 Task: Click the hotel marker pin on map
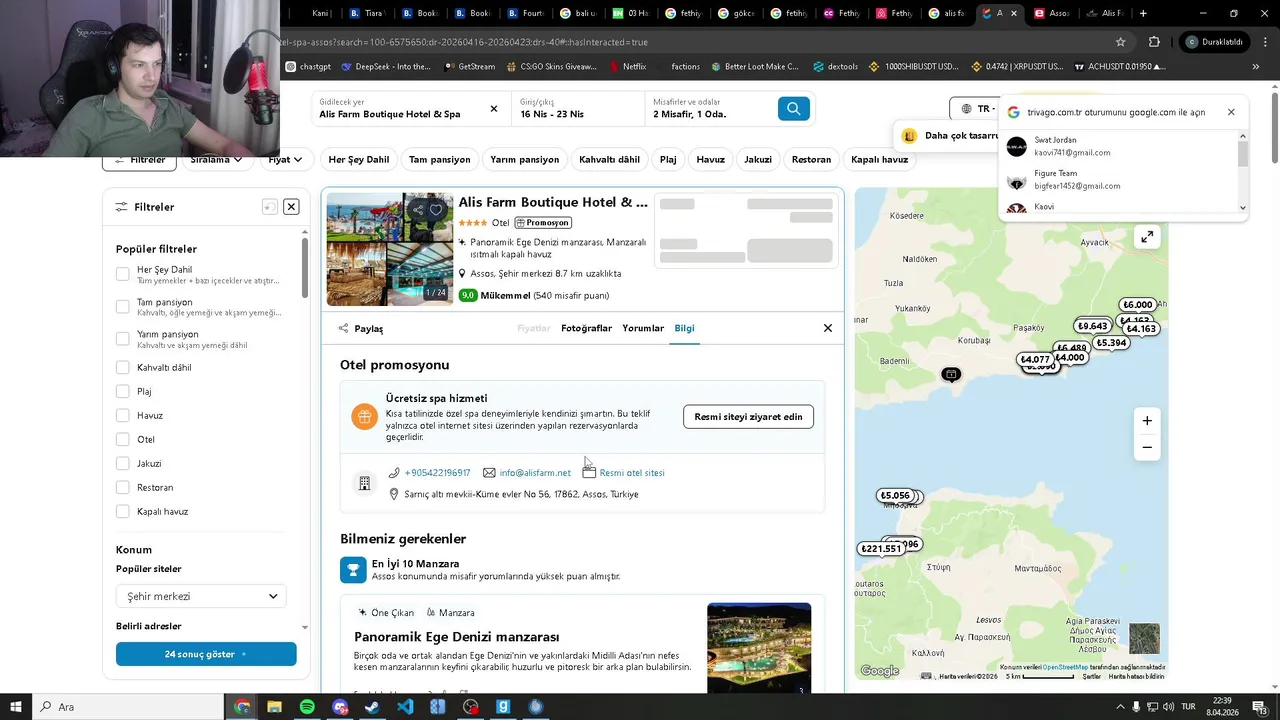click(x=951, y=374)
